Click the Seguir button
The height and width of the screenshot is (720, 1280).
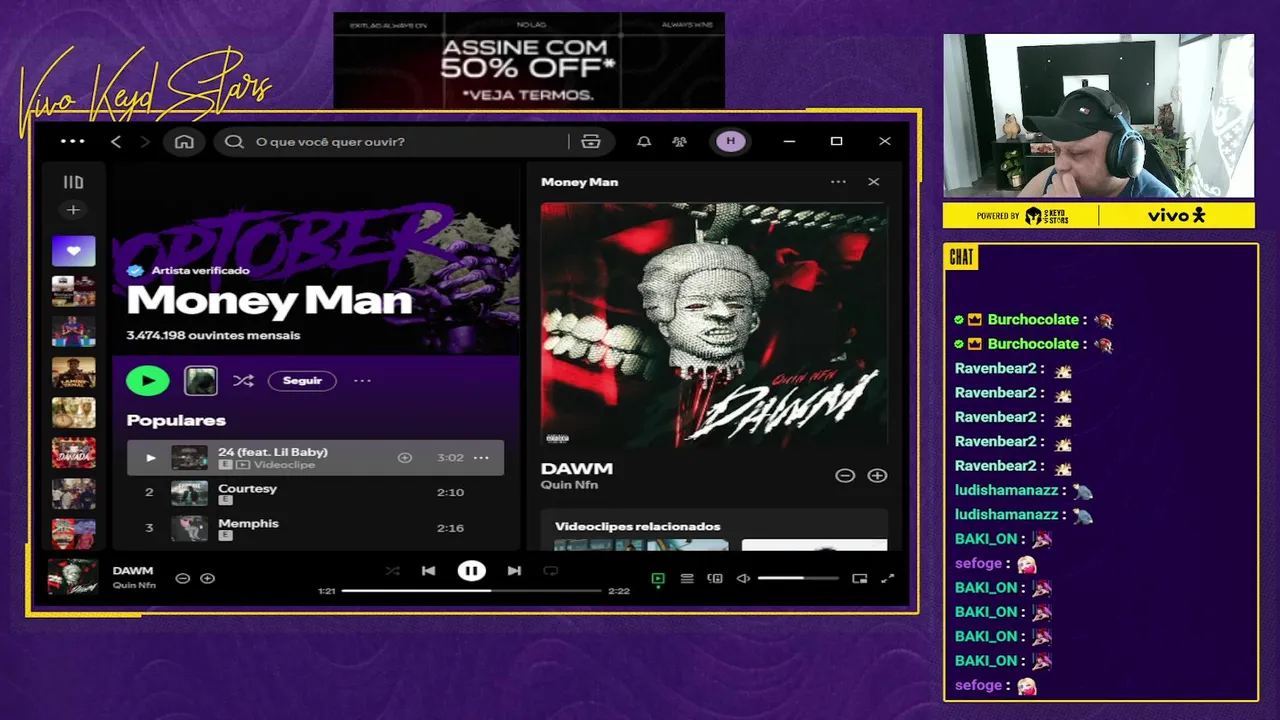pyautogui.click(x=302, y=381)
